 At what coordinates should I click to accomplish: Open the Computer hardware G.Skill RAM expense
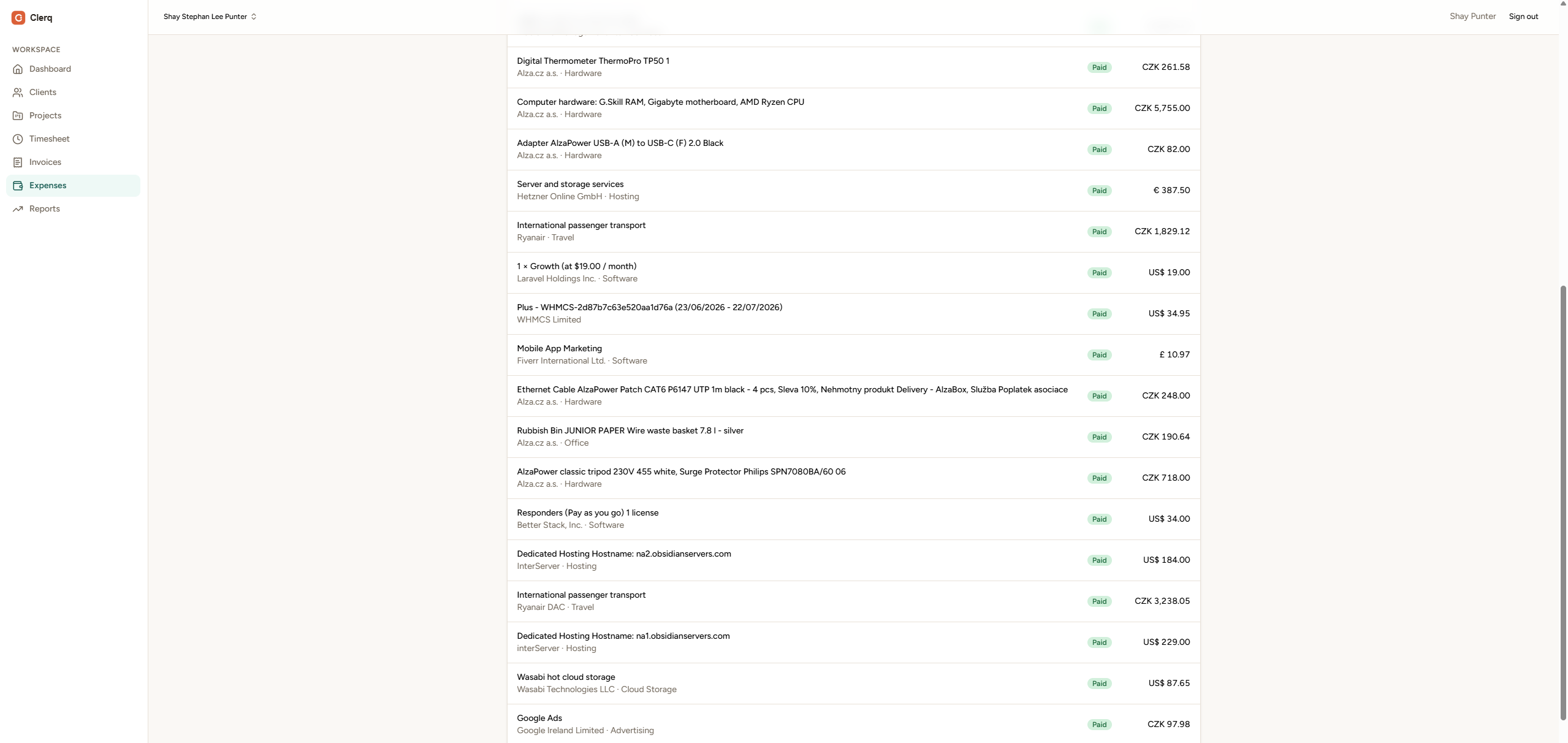pos(853,109)
